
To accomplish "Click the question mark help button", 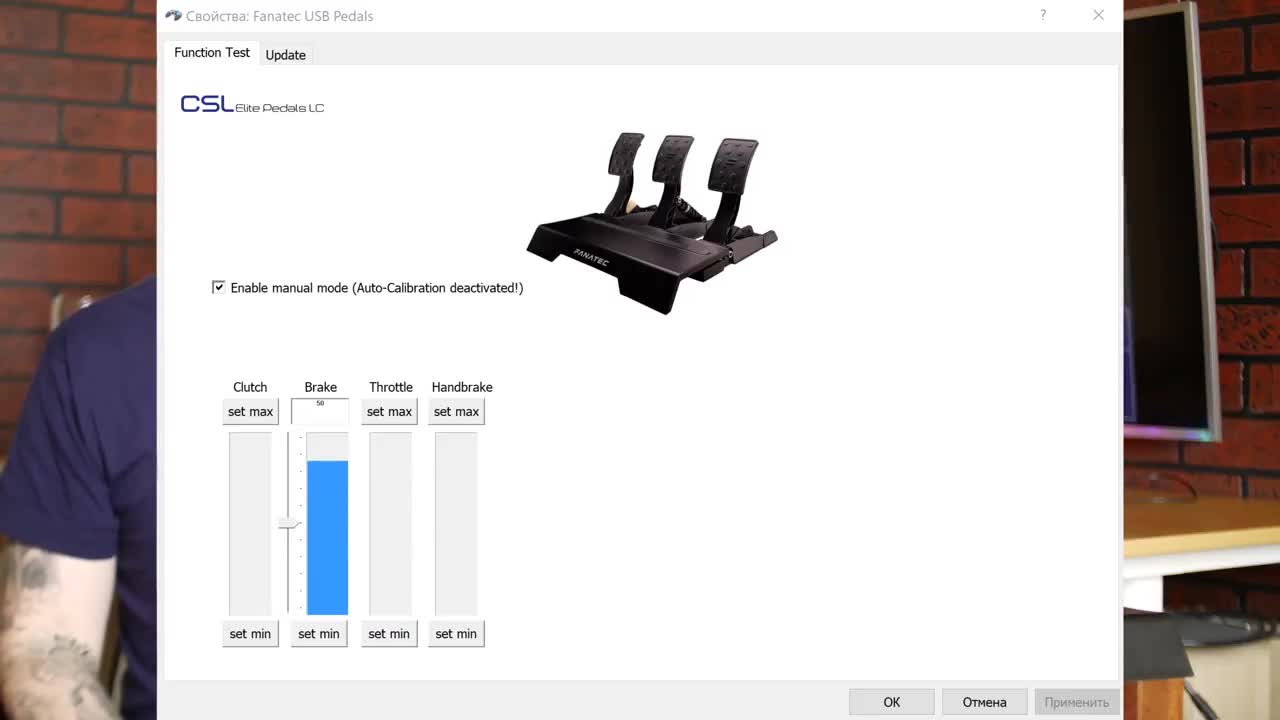I will 1043,15.
